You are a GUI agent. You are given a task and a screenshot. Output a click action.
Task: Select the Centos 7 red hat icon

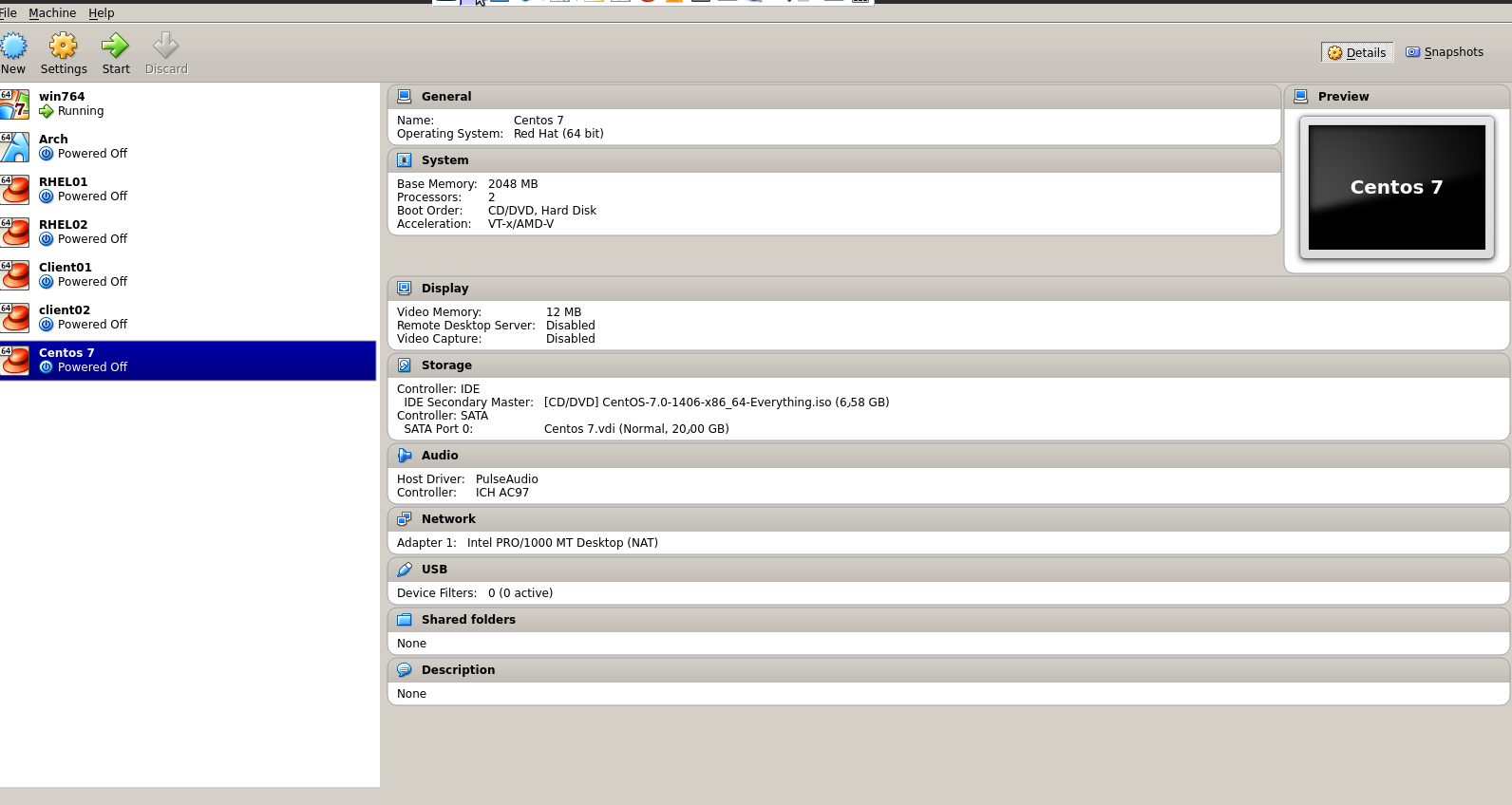14,360
